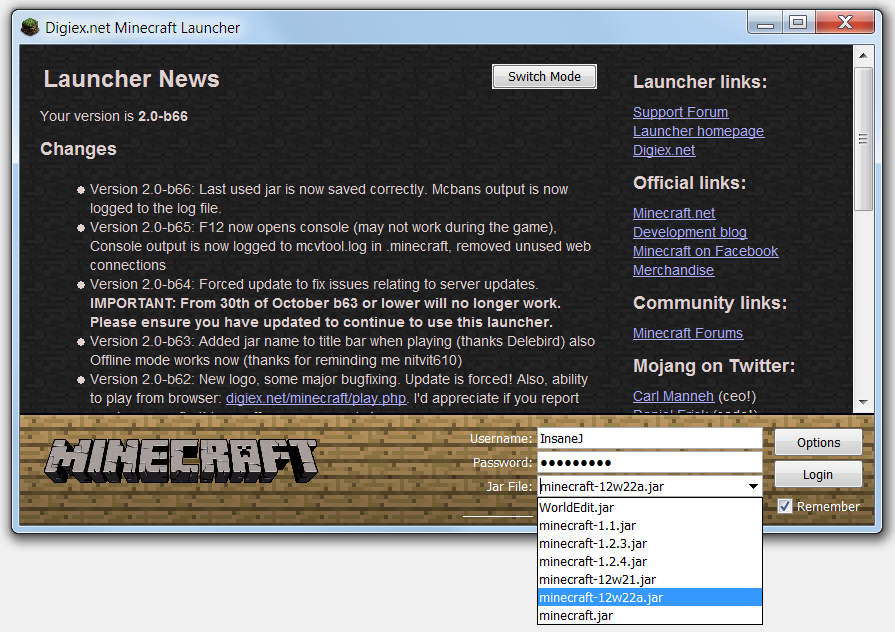Screen dimensions: 895x632
Task: Focus the Password field
Action: click(x=649, y=463)
